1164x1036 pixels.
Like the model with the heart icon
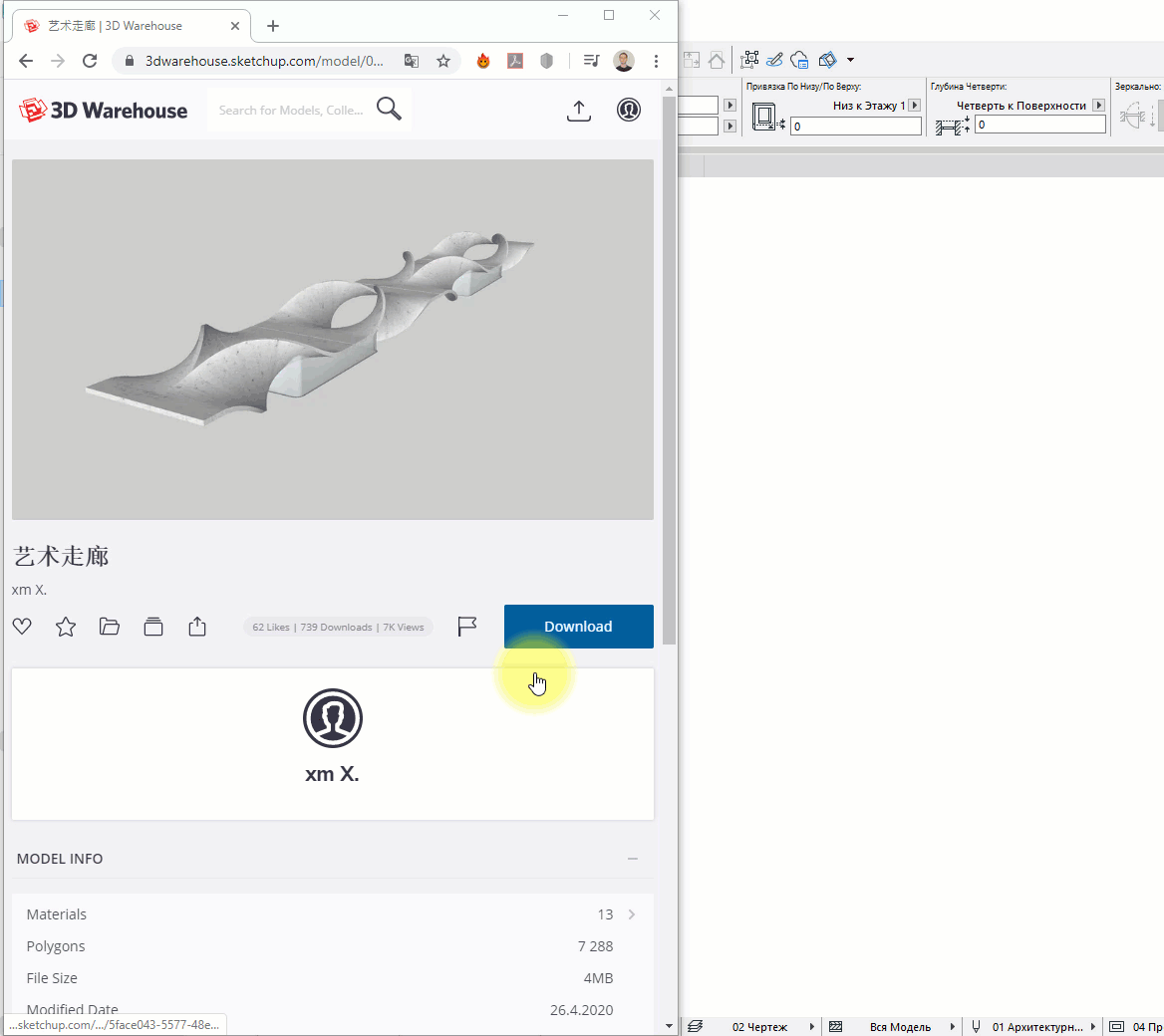22,627
